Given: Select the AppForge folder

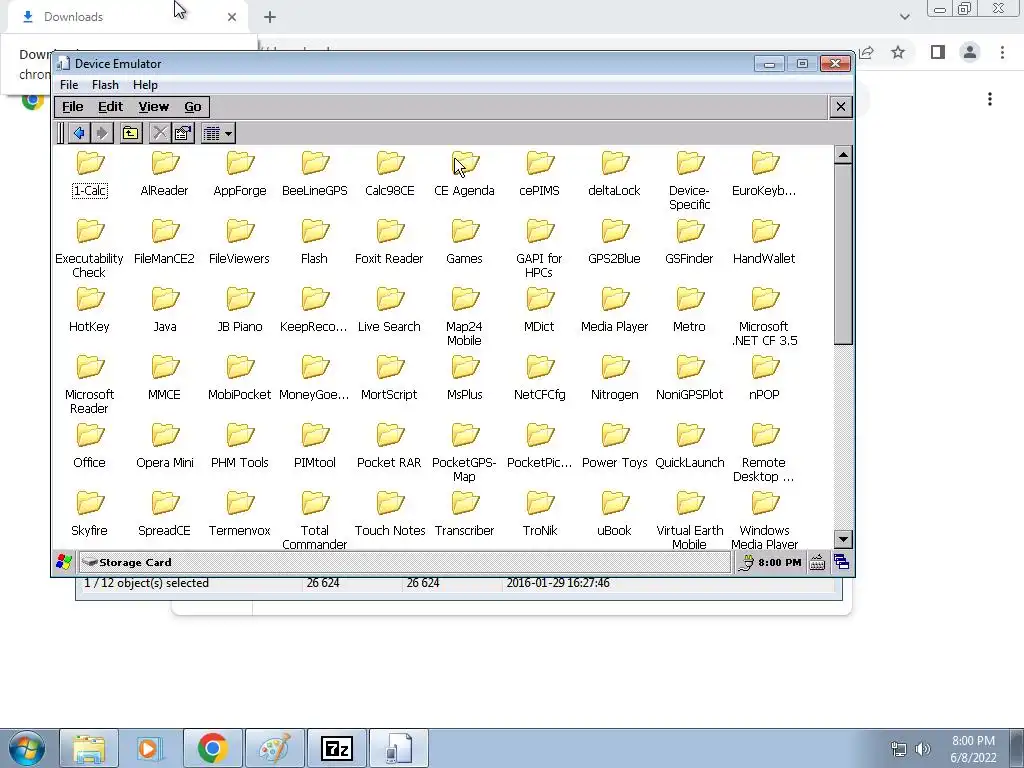Looking at the screenshot, I should point(240,174).
